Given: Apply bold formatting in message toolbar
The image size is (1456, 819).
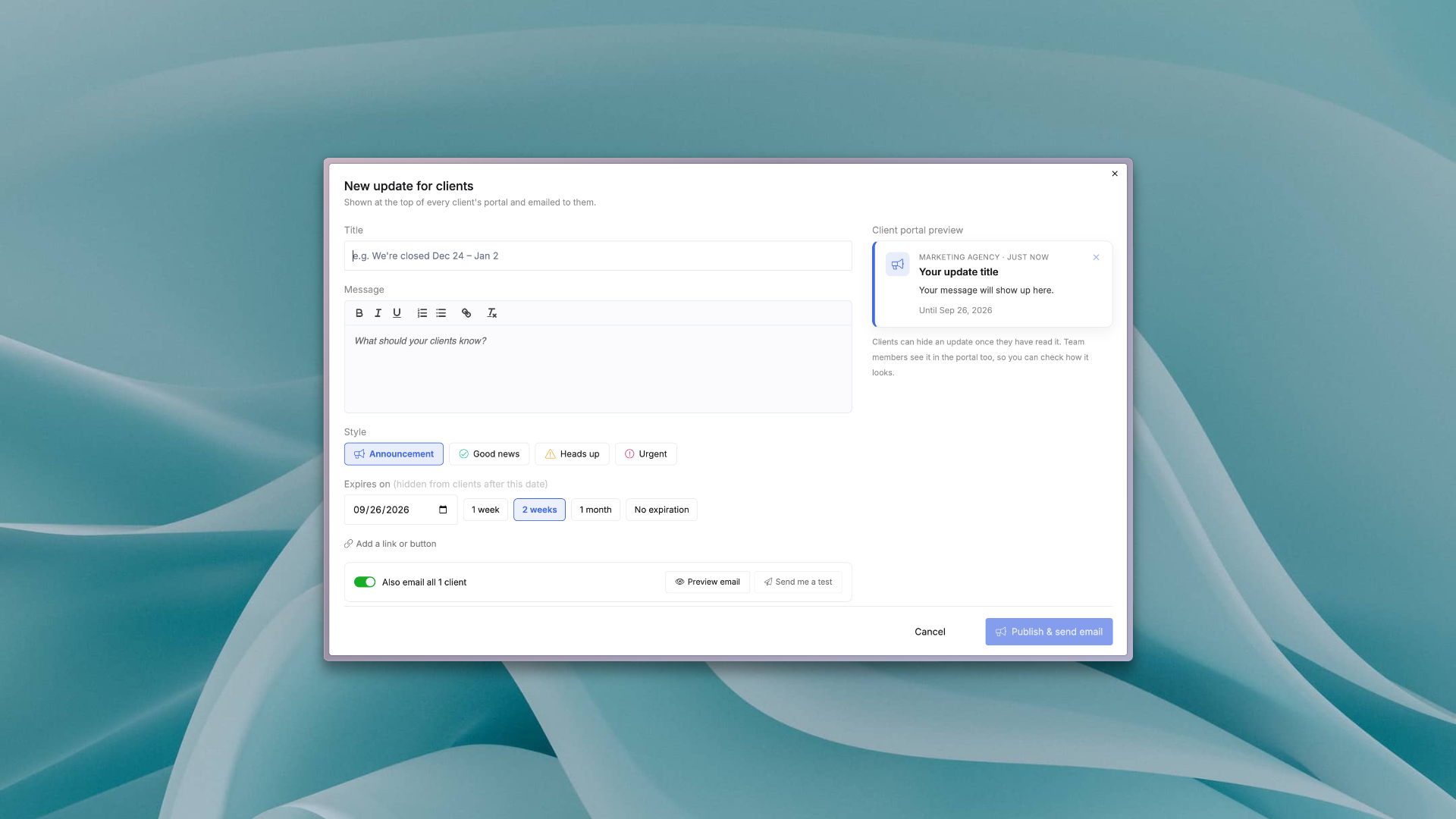Looking at the screenshot, I should (359, 313).
